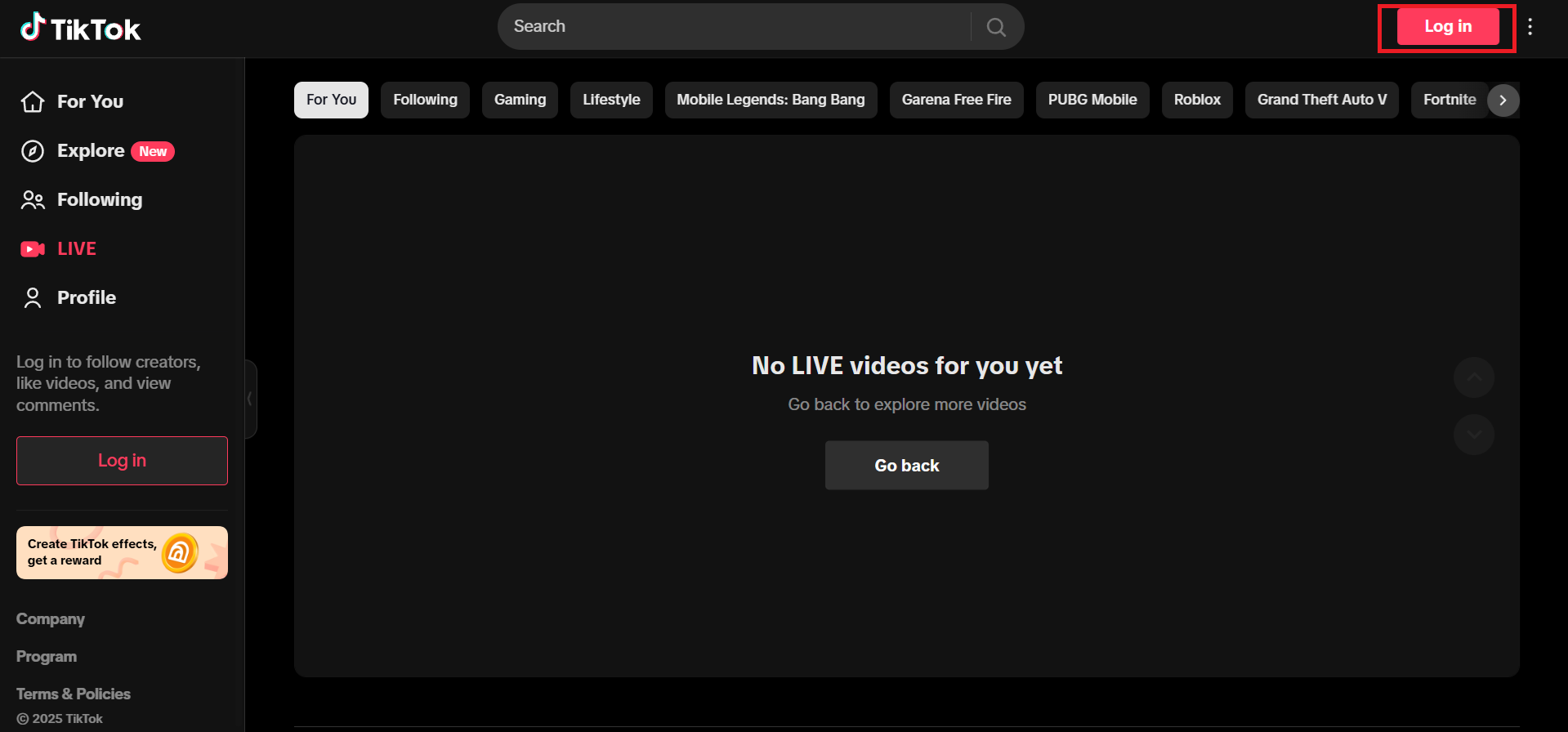Click the TikTok logo
Image resolution: width=1568 pixels, height=732 pixels.
[80, 28]
